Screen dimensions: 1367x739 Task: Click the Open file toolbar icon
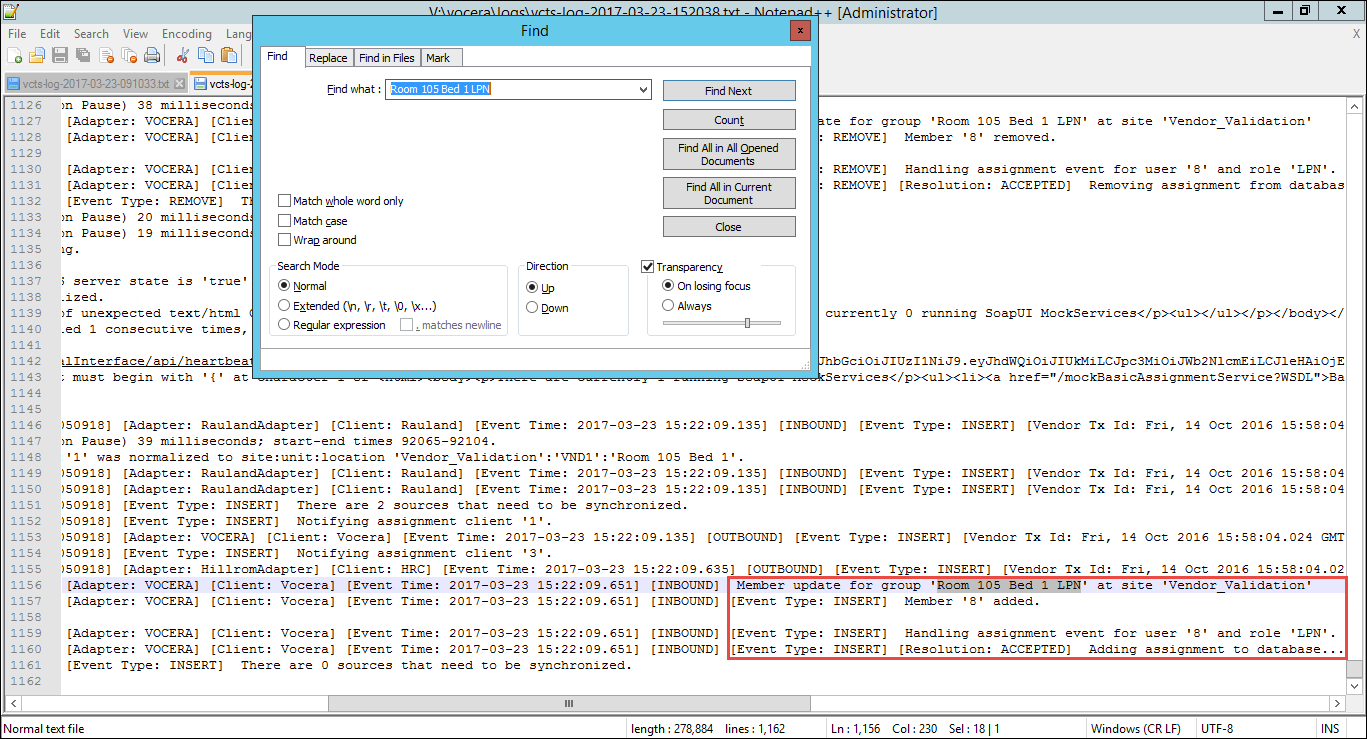37,55
